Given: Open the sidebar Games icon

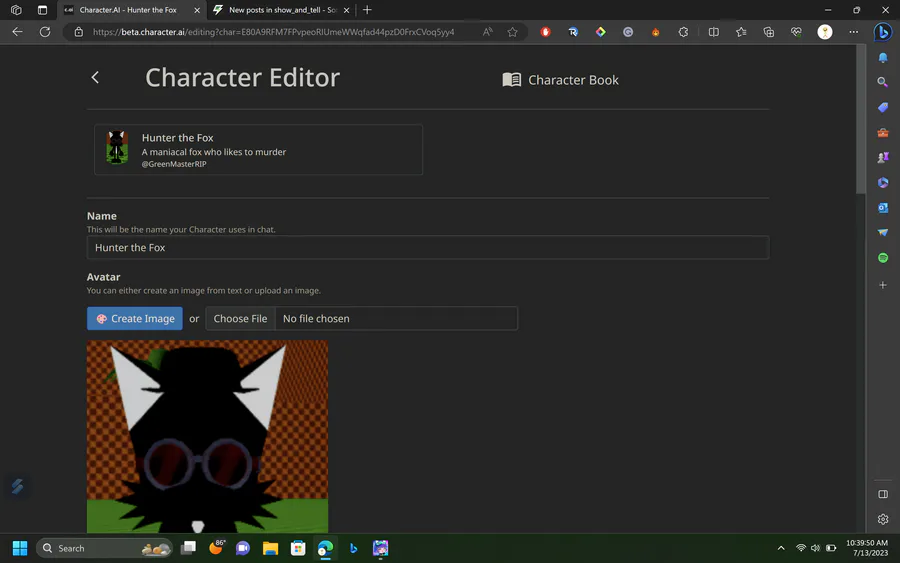Looking at the screenshot, I should coord(883,157).
